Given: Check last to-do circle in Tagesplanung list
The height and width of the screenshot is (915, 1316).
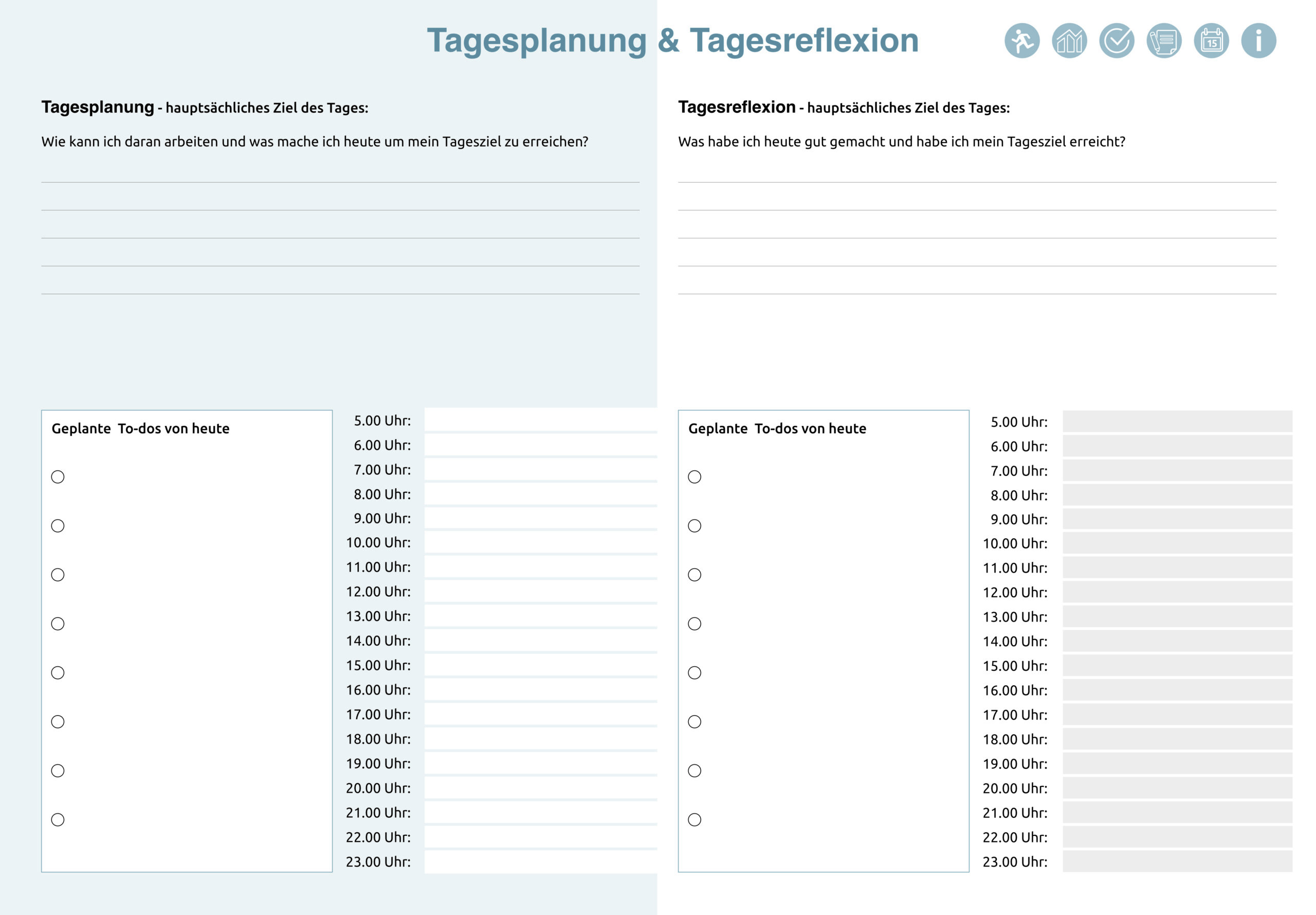Looking at the screenshot, I should pyautogui.click(x=58, y=820).
